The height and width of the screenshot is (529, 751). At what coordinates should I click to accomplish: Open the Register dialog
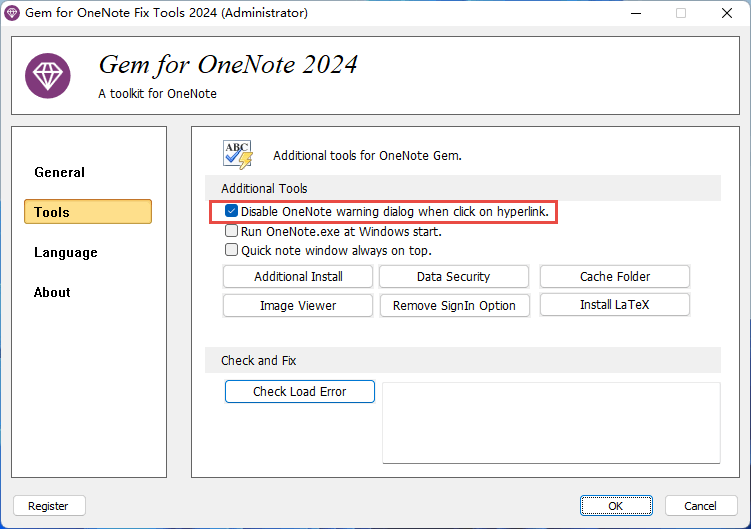pos(49,506)
